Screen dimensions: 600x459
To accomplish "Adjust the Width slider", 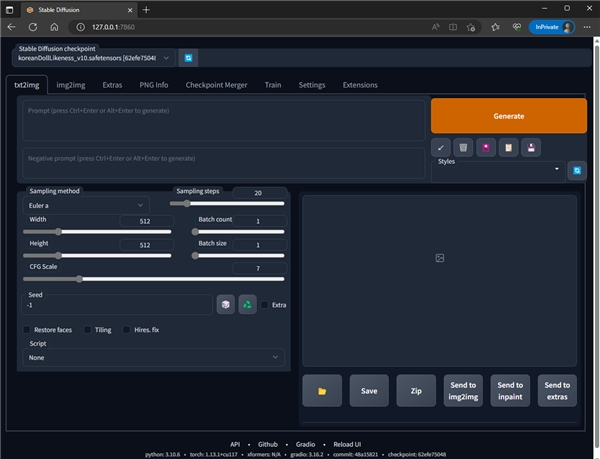I will tap(97, 231).
